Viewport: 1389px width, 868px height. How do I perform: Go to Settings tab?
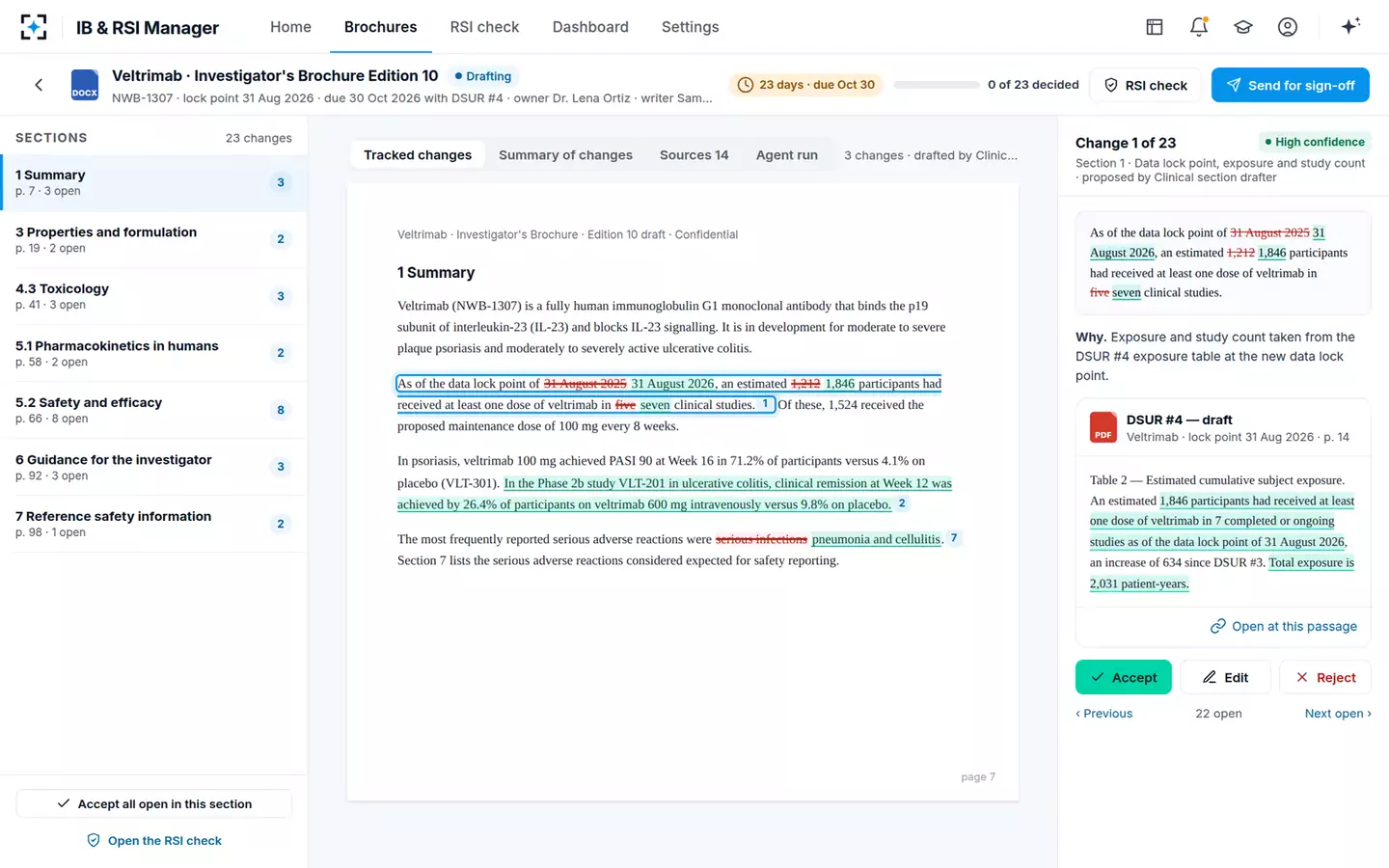[690, 27]
